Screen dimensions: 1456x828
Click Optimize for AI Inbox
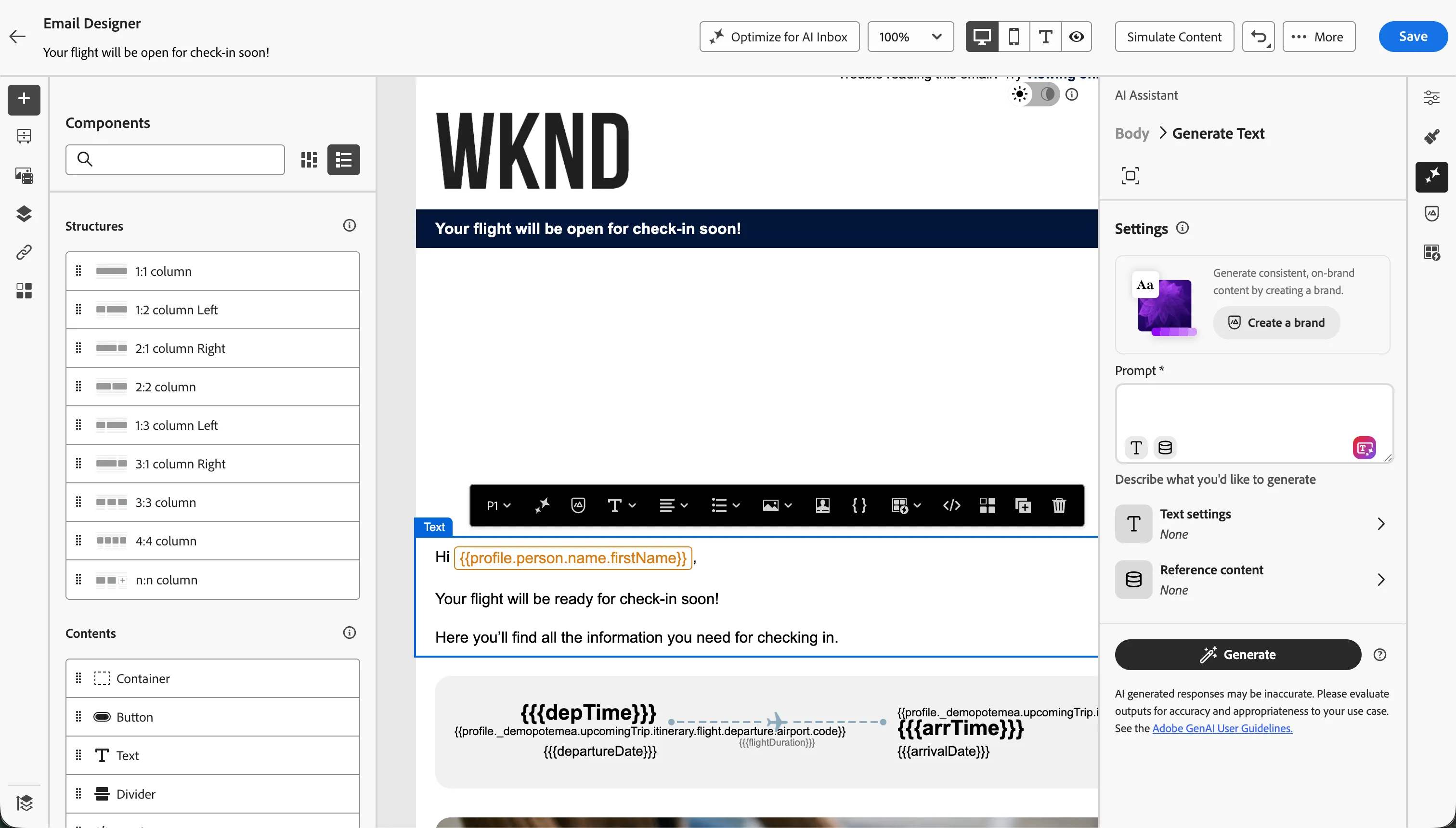pos(779,37)
